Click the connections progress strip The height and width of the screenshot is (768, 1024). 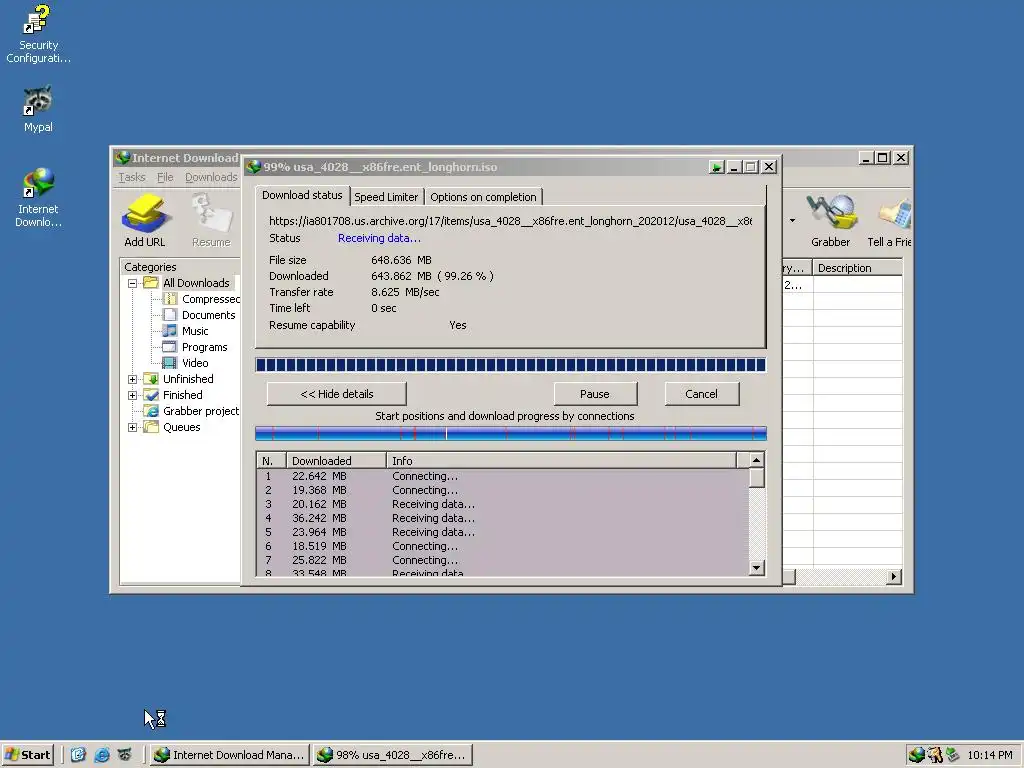510,433
